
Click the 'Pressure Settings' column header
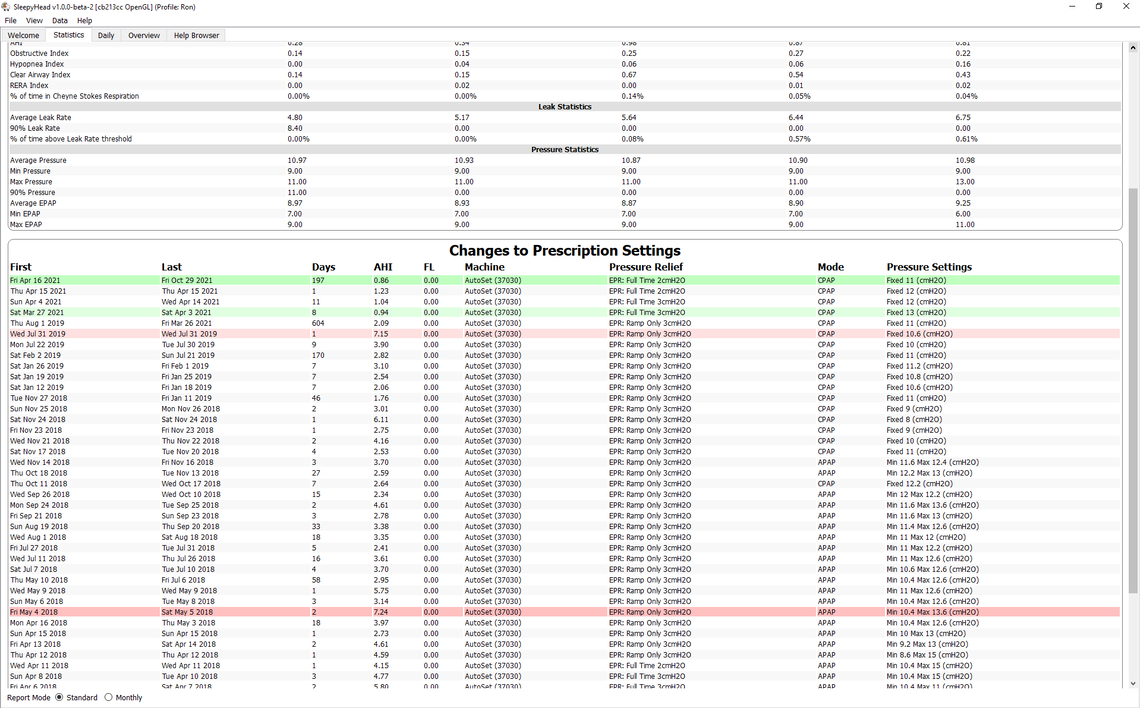(x=928, y=267)
